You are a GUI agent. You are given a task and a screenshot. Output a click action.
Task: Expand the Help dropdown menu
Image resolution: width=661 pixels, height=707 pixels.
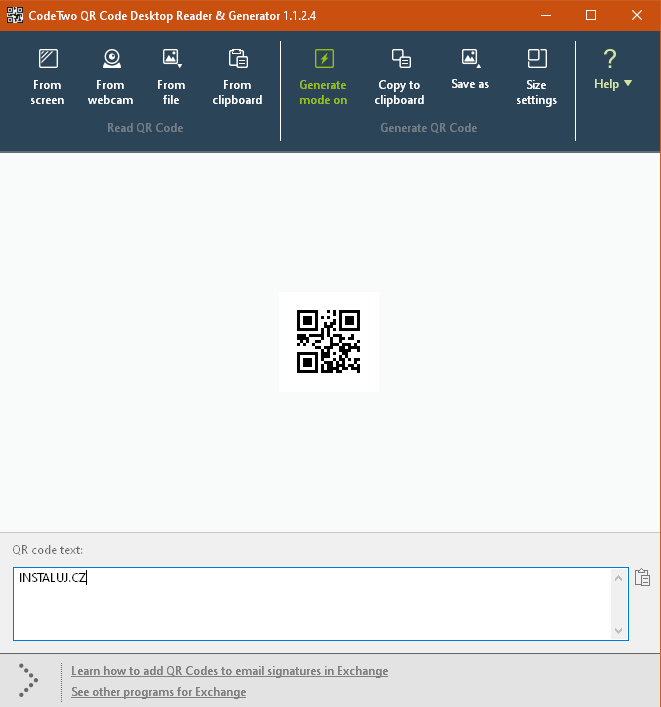(x=612, y=70)
